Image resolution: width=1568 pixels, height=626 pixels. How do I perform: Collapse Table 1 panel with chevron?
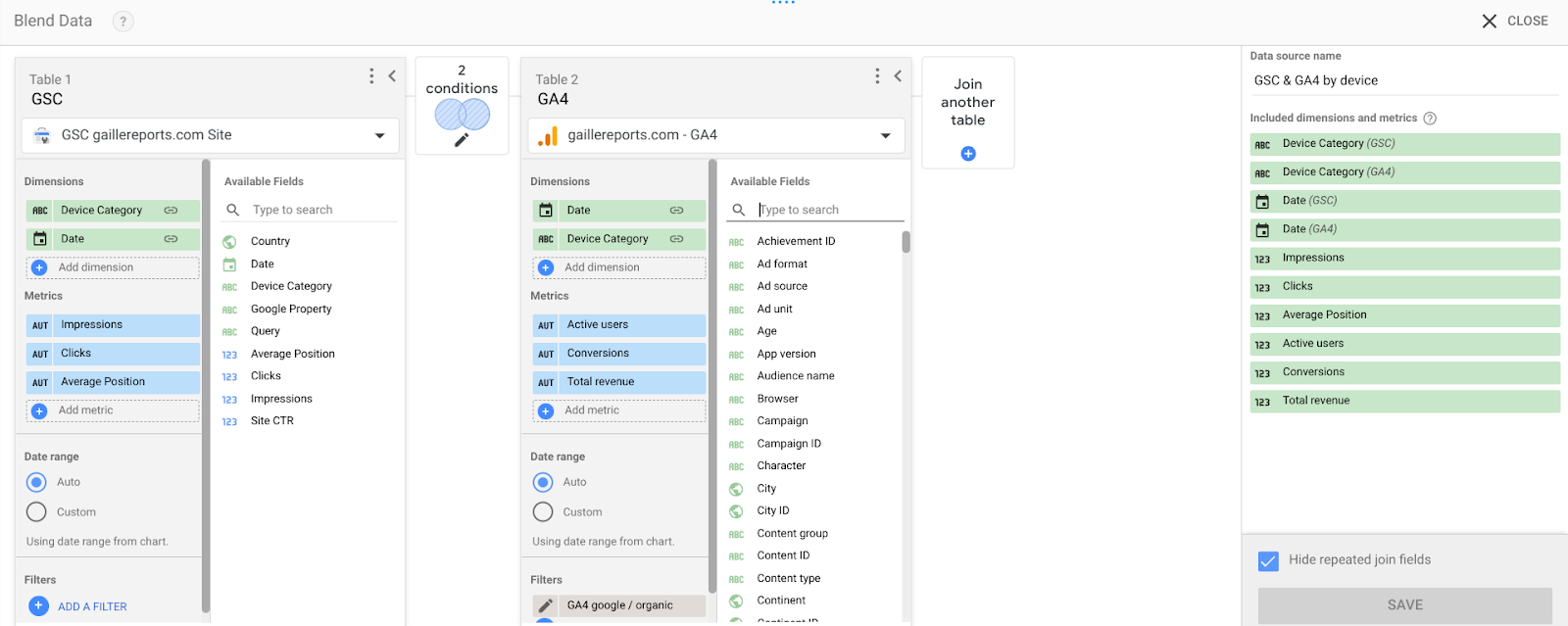(392, 75)
